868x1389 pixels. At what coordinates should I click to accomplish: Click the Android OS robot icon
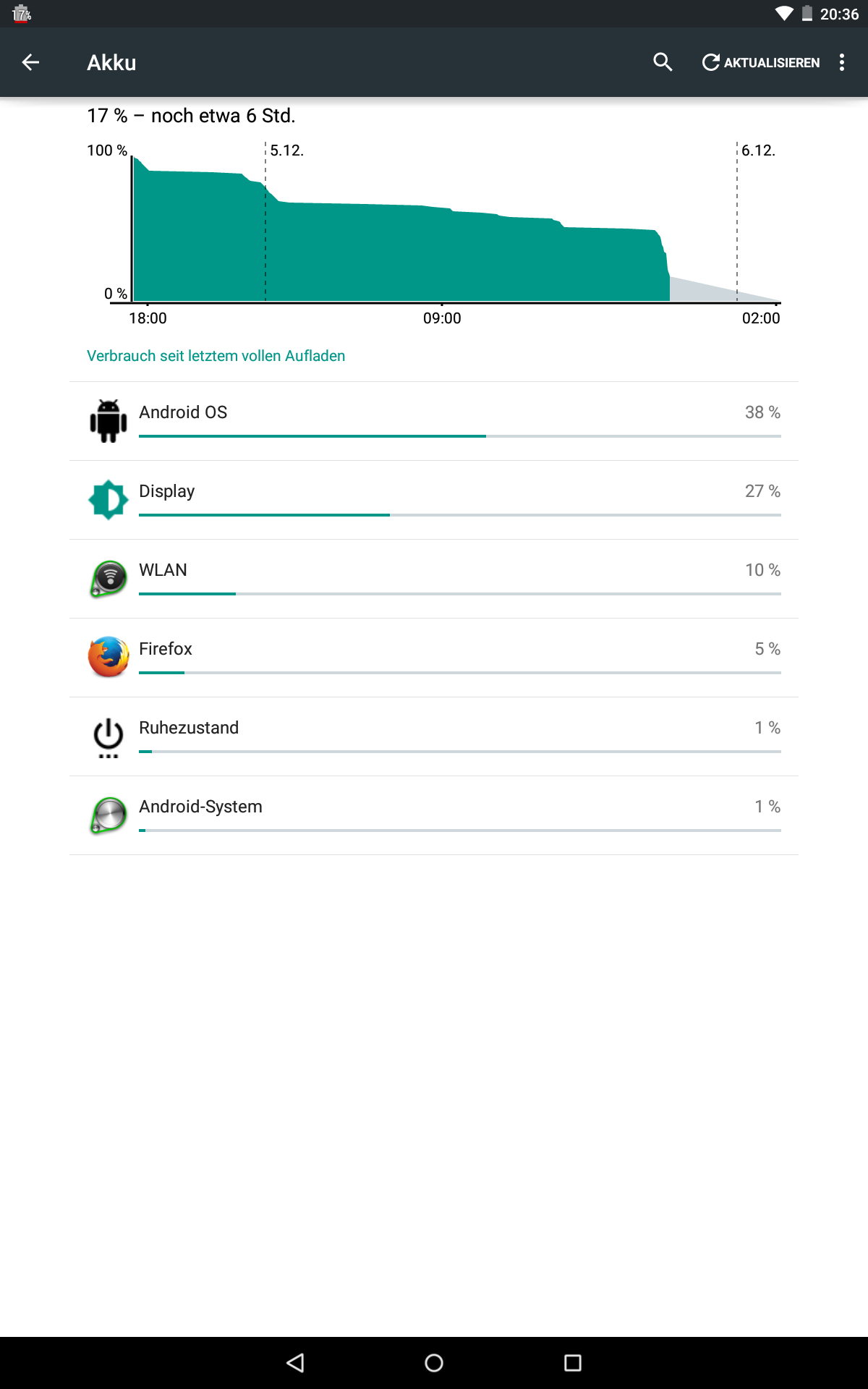107,420
